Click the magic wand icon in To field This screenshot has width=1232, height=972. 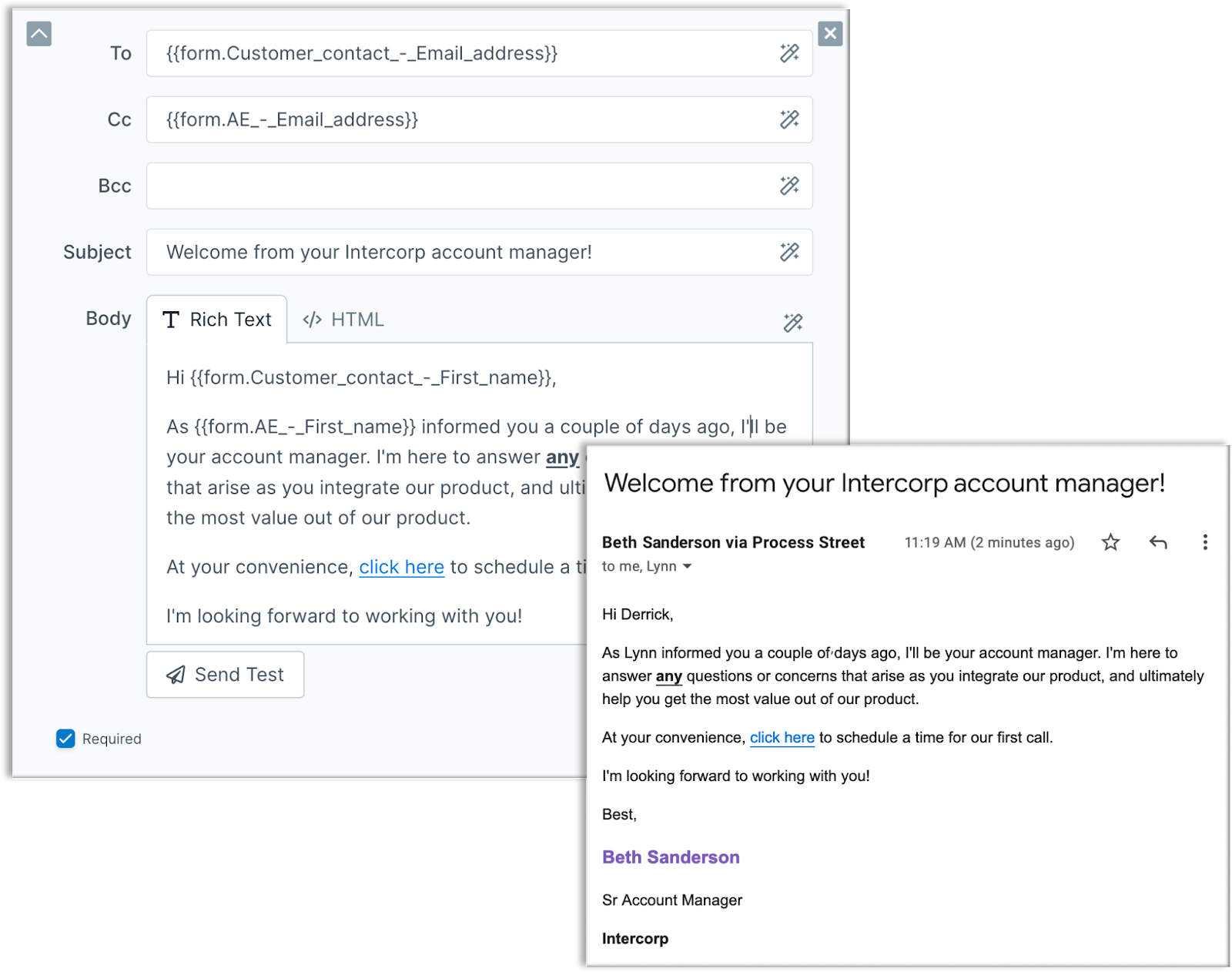[x=789, y=53]
